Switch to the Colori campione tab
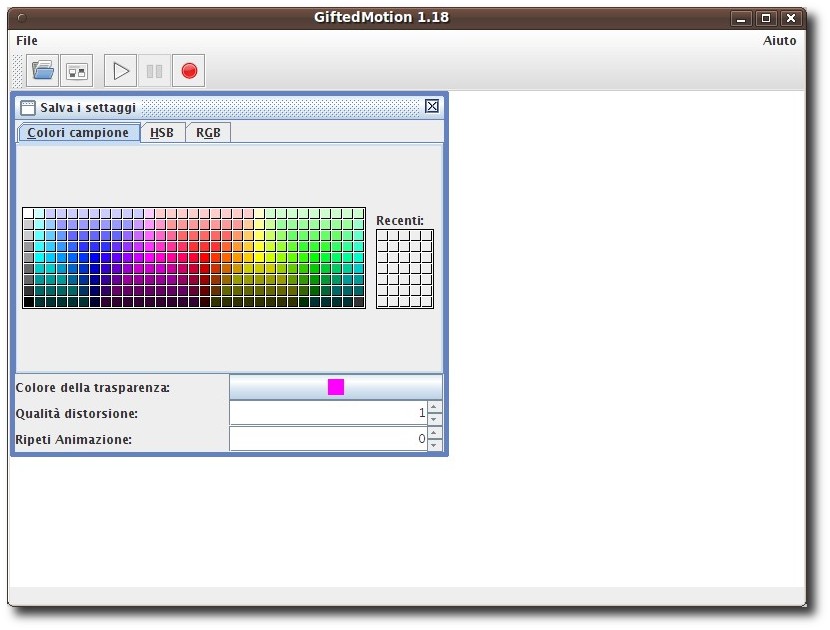 [79, 132]
